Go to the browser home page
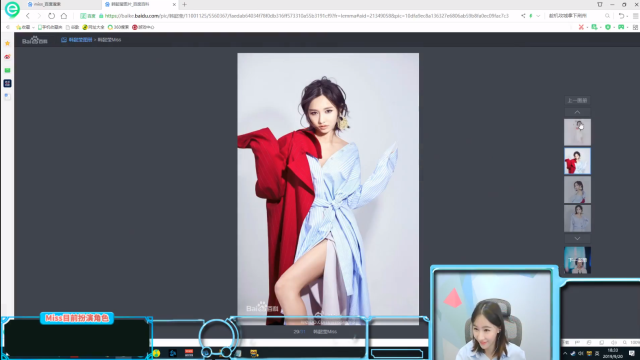Screen dimensions: 640x360 64,16
